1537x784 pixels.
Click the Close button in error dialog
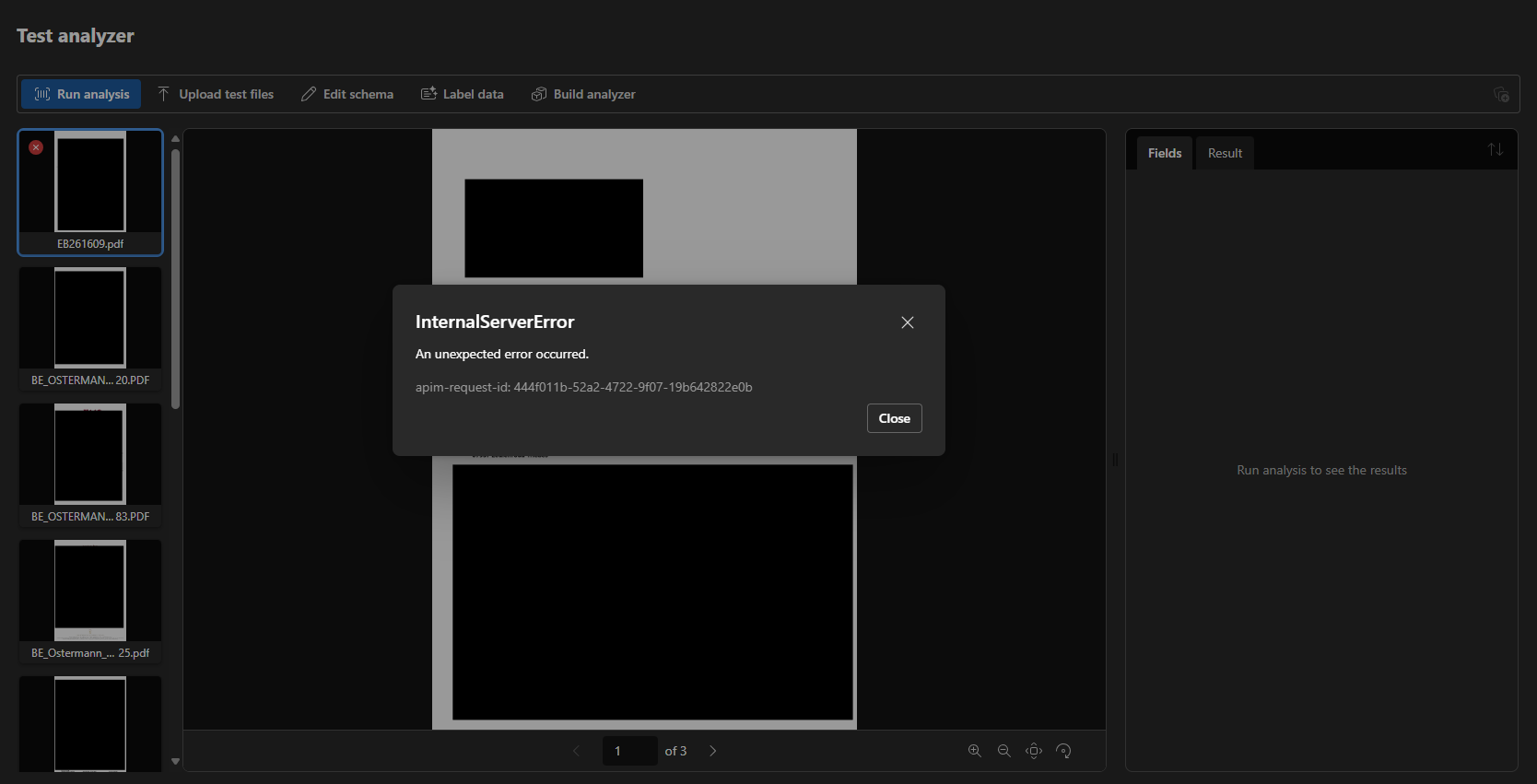click(x=895, y=418)
